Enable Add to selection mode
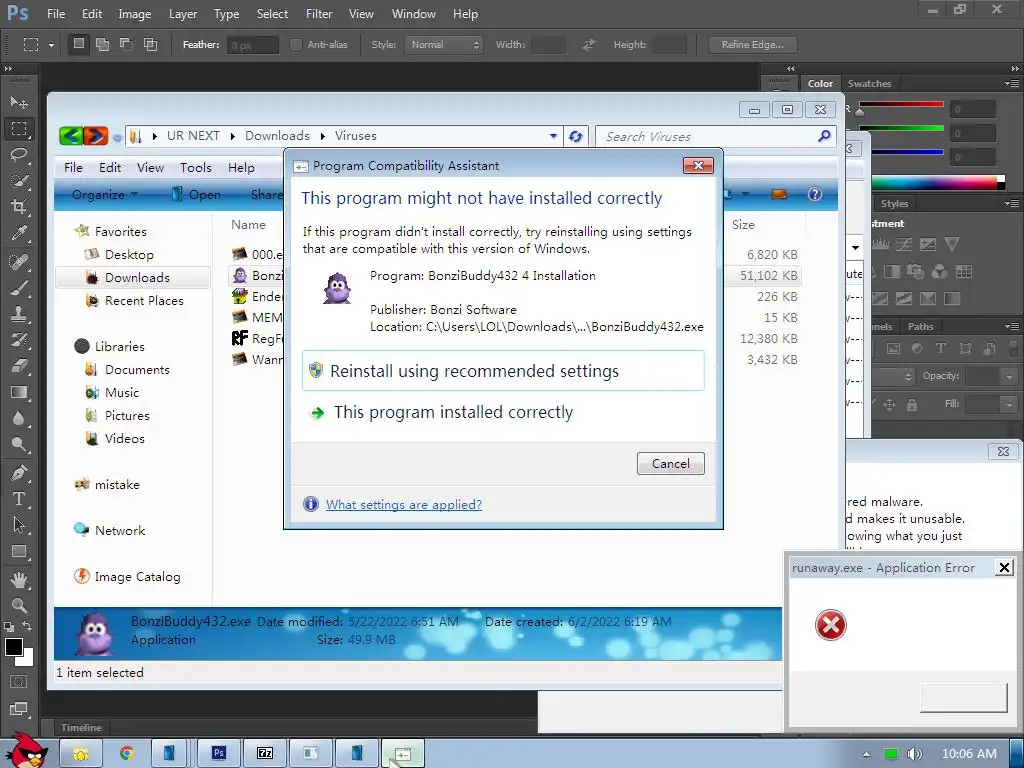 click(103, 44)
